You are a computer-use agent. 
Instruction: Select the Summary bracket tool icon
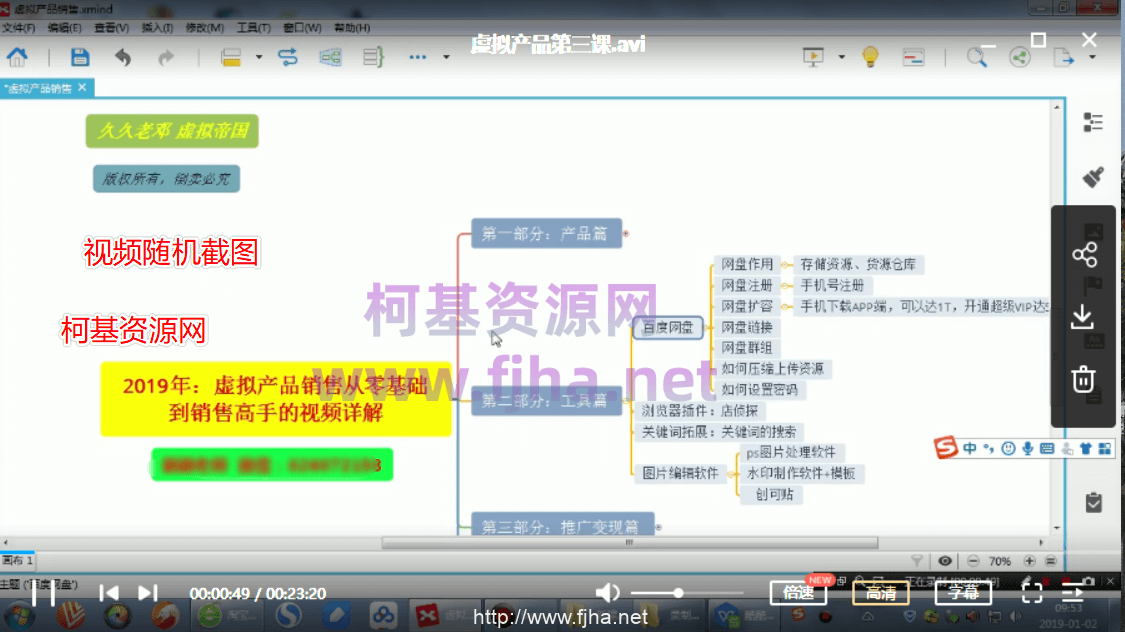tap(373, 57)
